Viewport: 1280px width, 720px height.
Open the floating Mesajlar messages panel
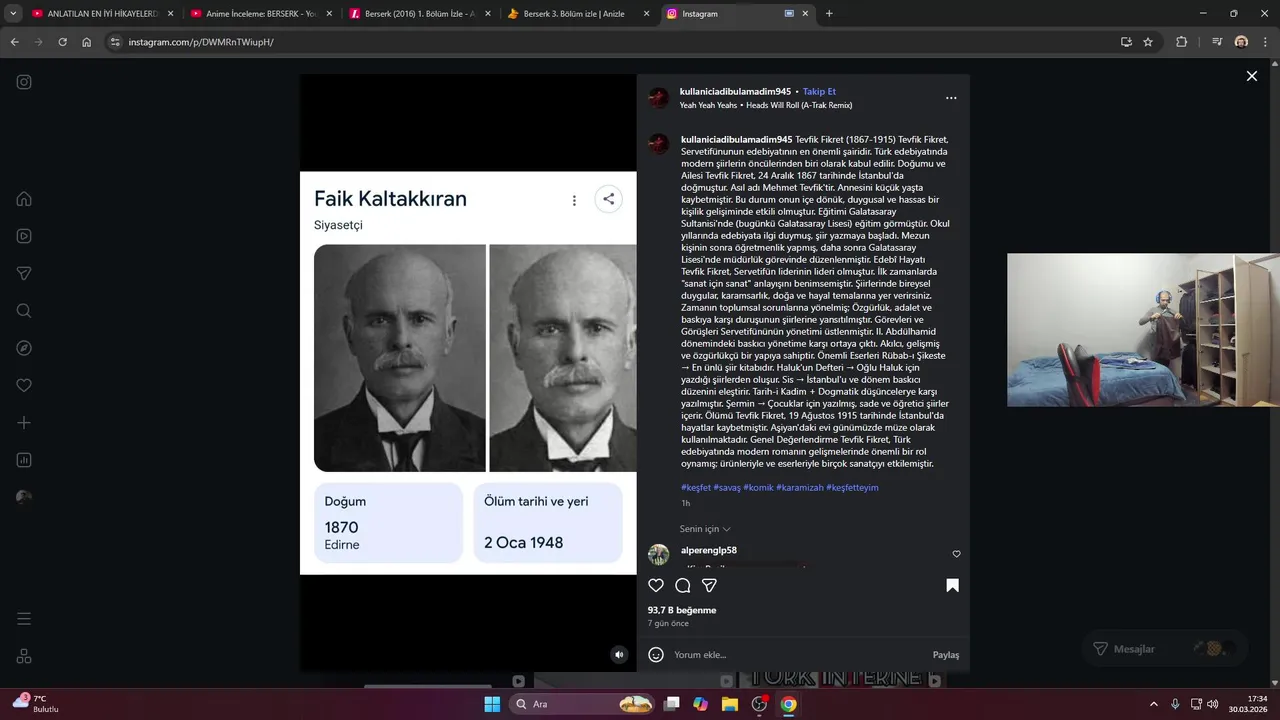coord(1167,649)
